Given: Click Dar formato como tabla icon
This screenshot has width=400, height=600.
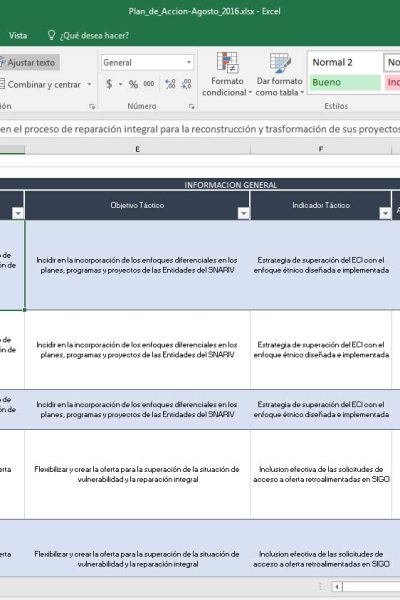Looking at the screenshot, I should pyautogui.click(x=279, y=63).
